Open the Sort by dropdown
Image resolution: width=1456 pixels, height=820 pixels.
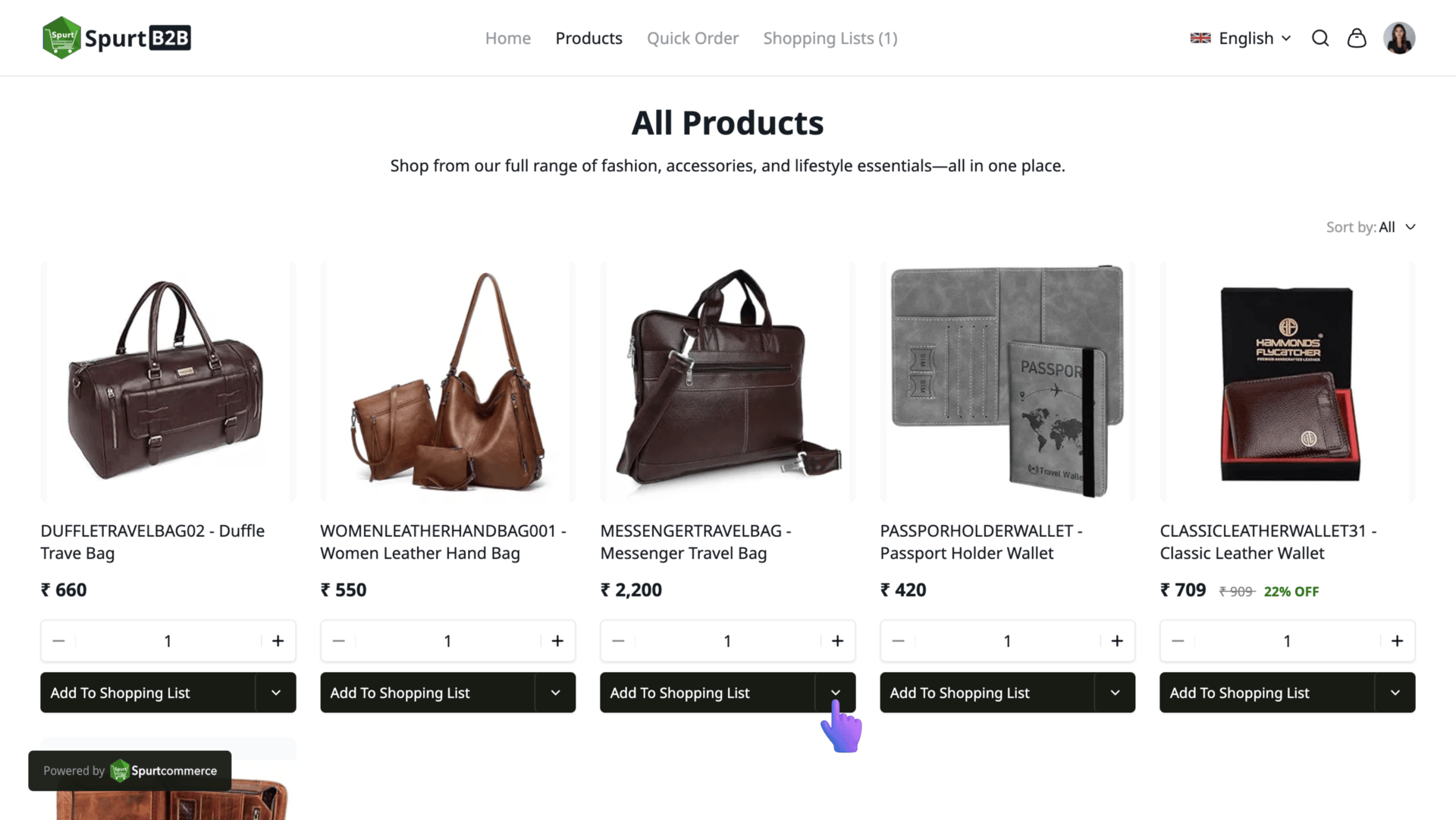[x=1371, y=227]
